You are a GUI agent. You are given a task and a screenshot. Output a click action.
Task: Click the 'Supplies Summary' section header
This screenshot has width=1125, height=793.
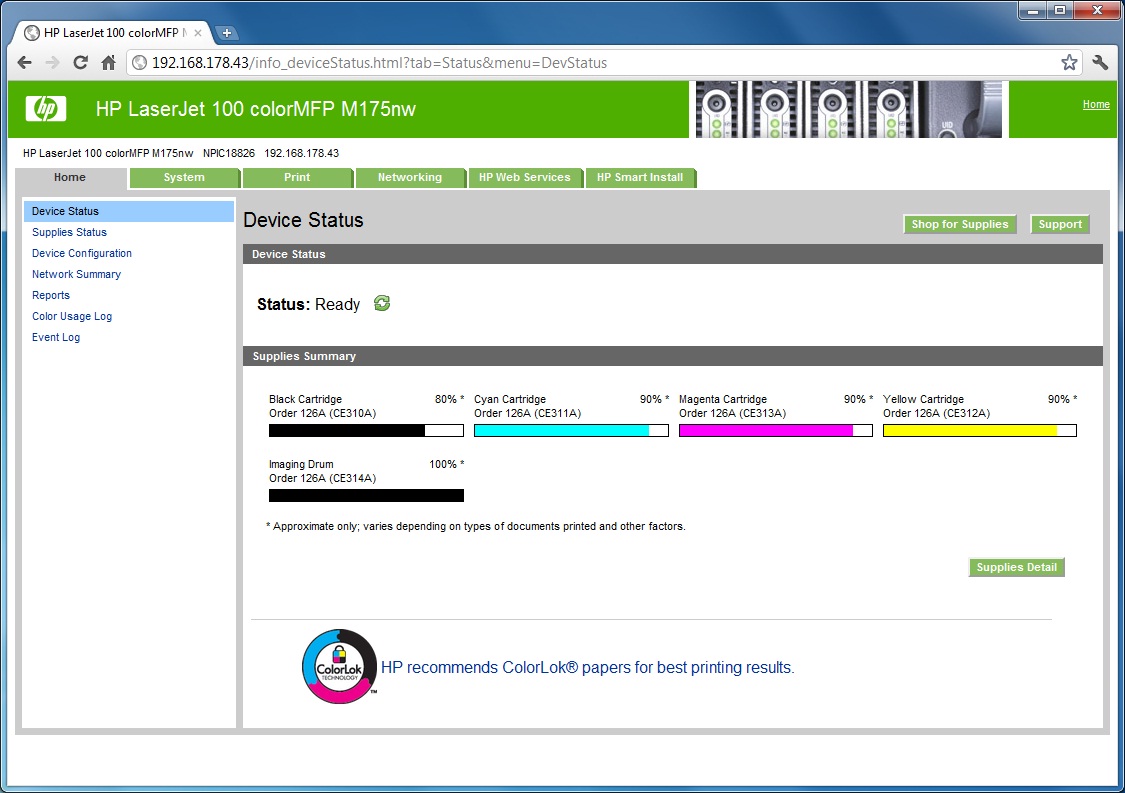point(672,356)
